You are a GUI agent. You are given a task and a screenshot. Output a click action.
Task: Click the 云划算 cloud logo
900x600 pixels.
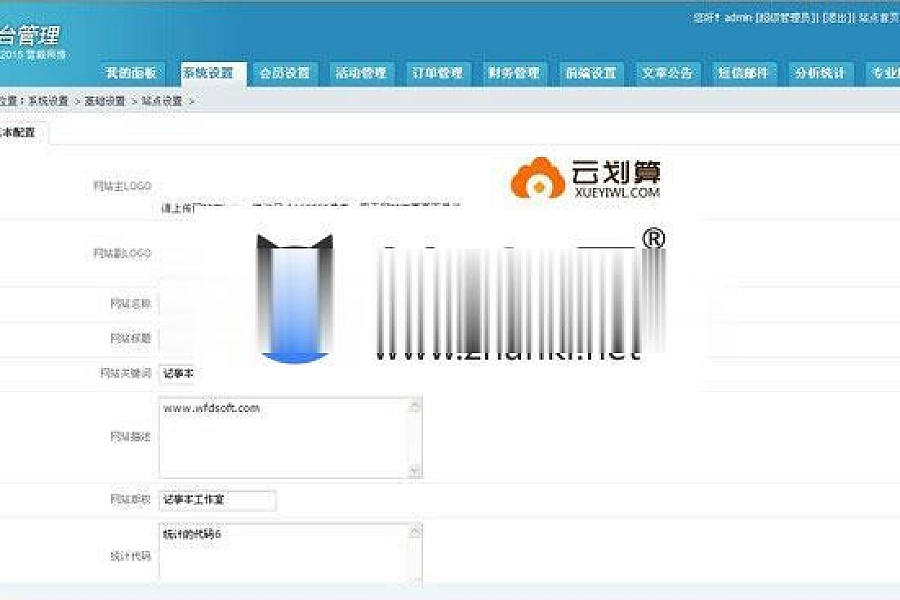point(538,178)
